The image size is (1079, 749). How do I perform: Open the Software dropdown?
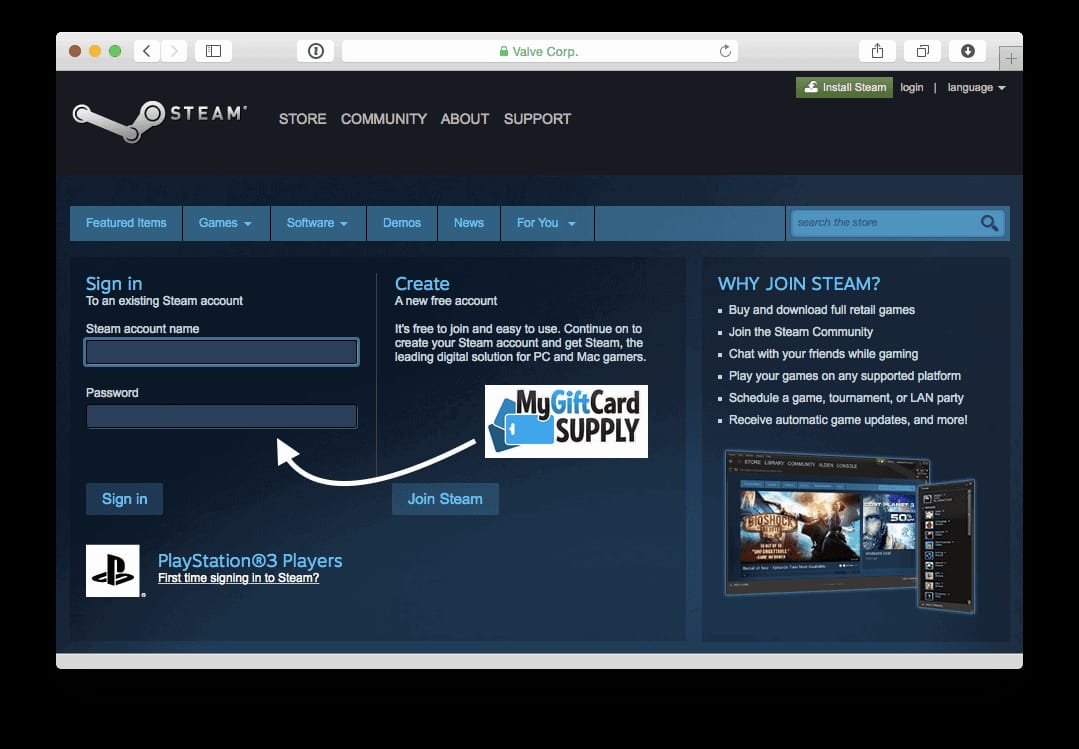(x=317, y=223)
